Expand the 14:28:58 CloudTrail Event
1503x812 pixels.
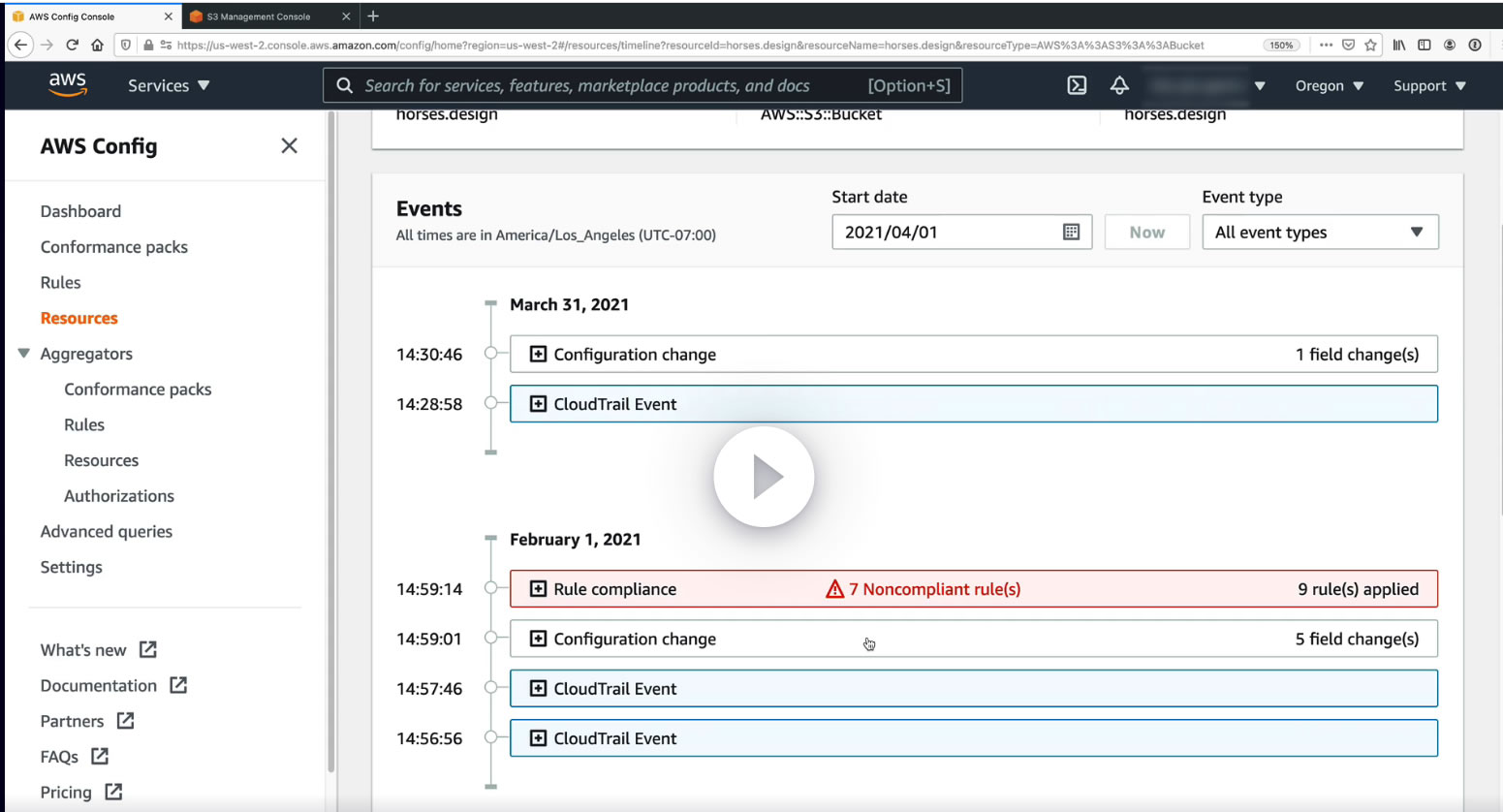tap(538, 404)
